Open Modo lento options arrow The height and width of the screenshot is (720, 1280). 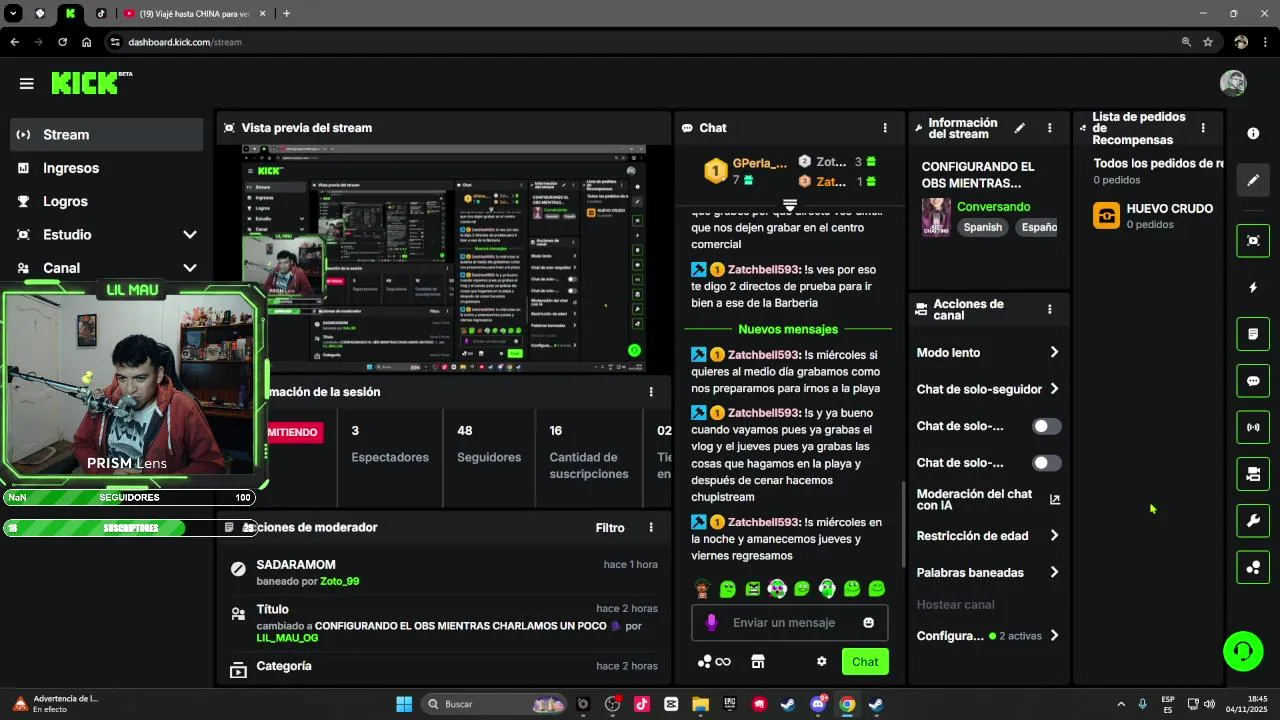pyautogui.click(x=1054, y=352)
